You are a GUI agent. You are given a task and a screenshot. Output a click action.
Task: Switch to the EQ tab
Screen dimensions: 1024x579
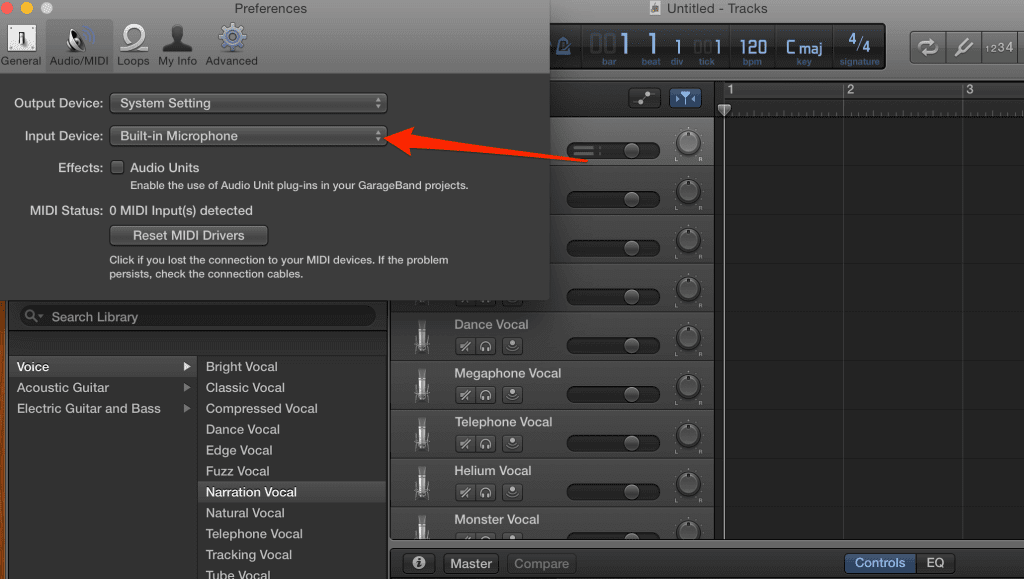click(x=935, y=563)
